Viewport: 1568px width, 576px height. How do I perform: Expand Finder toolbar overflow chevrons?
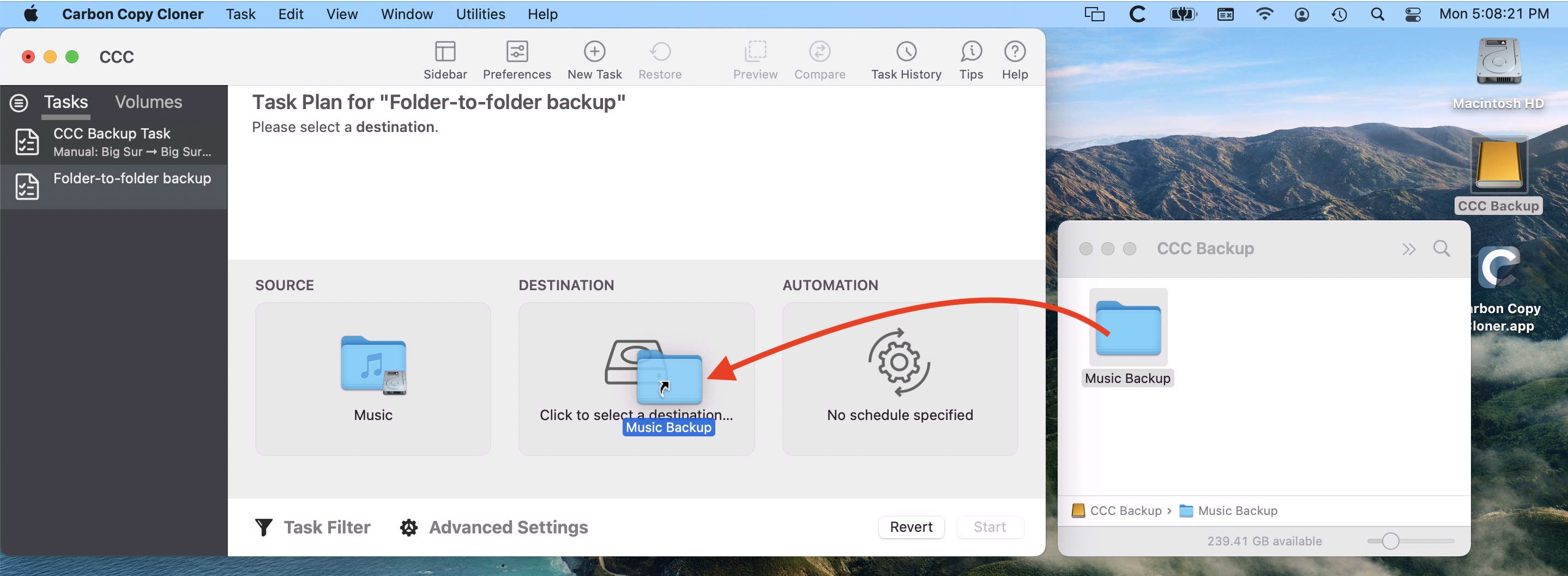tap(1408, 249)
